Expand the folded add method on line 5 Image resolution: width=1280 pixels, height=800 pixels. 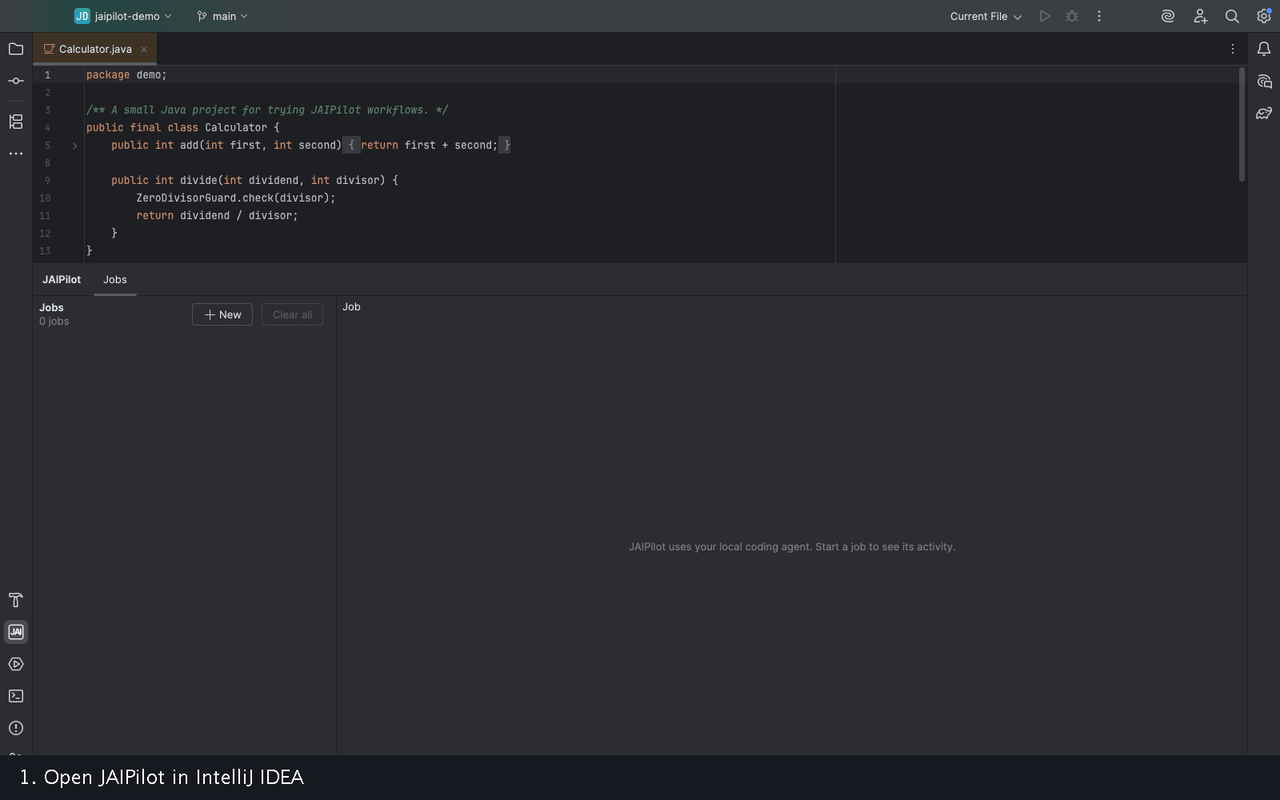tap(75, 146)
